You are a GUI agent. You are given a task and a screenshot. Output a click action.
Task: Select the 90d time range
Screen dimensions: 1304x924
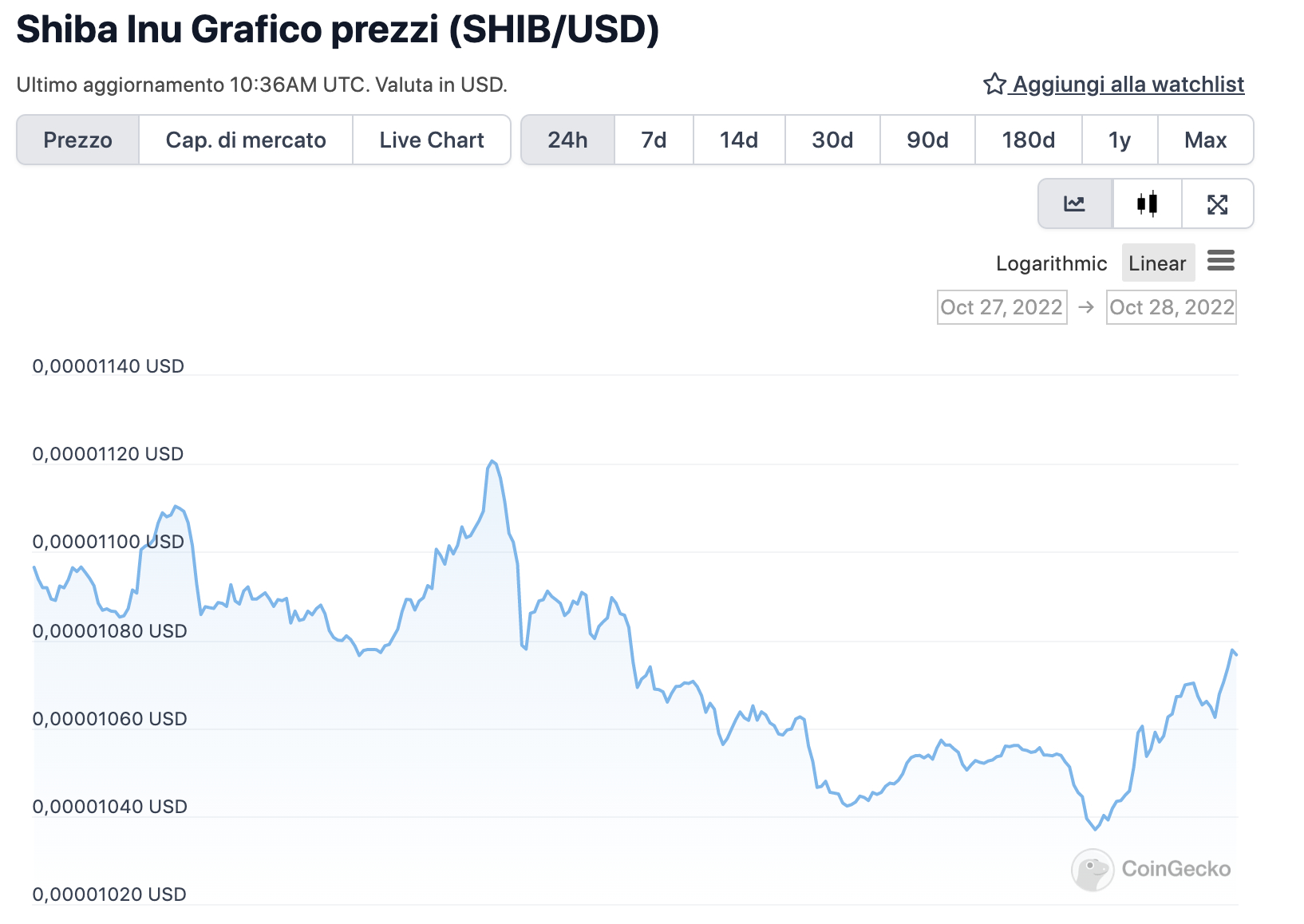click(927, 140)
